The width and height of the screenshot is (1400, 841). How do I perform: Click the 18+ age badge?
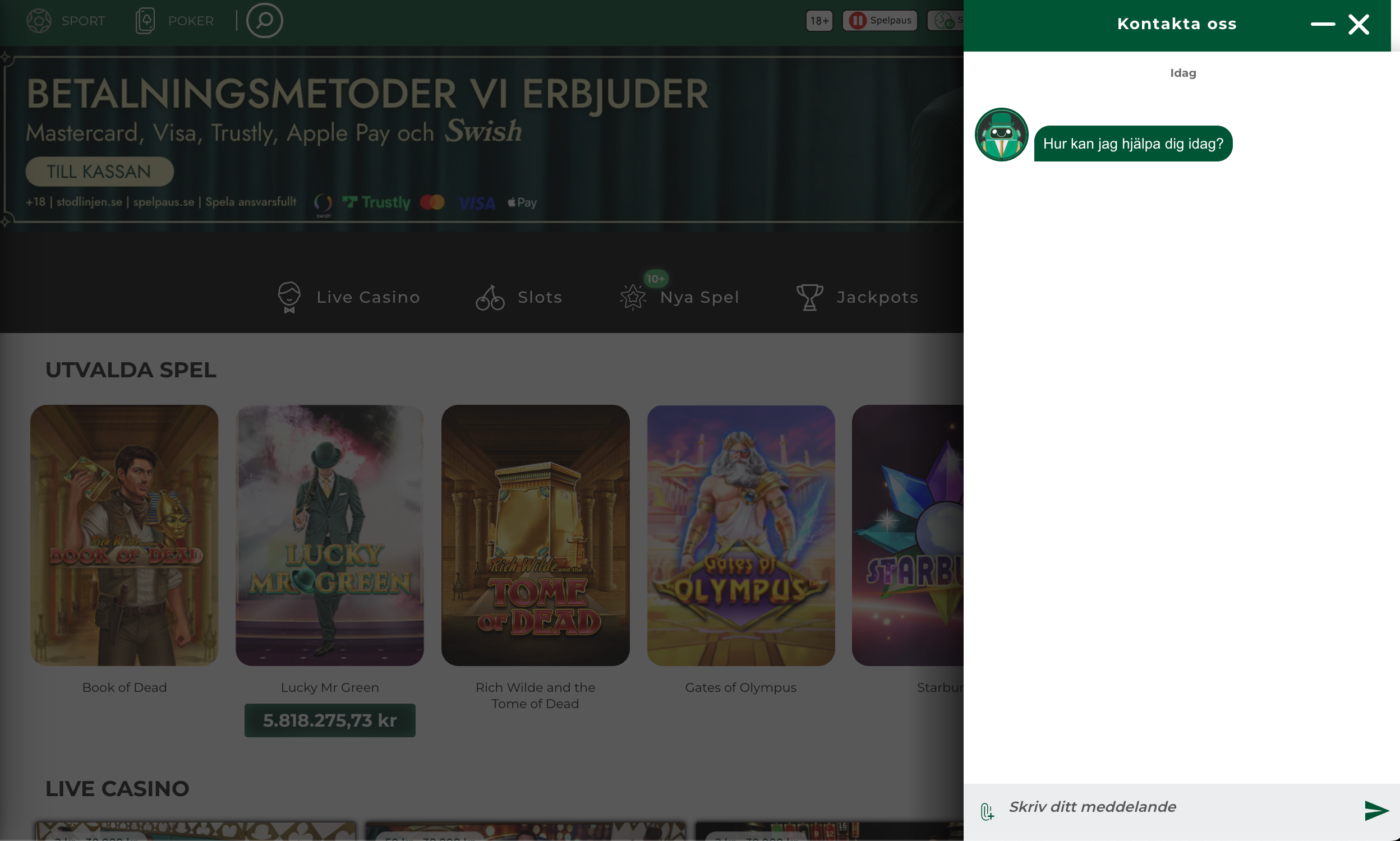819,20
